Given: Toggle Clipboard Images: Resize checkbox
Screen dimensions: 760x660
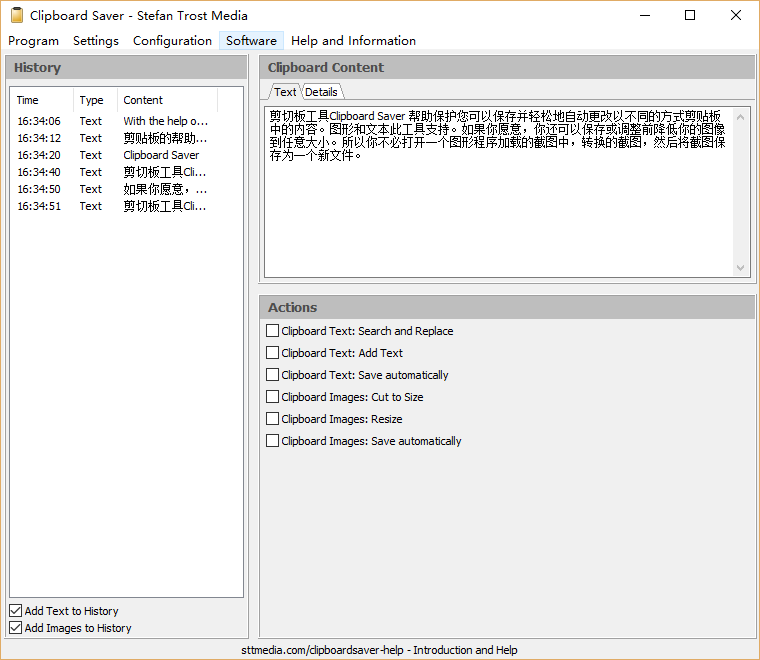Looking at the screenshot, I should pyautogui.click(x=273, y=419).
